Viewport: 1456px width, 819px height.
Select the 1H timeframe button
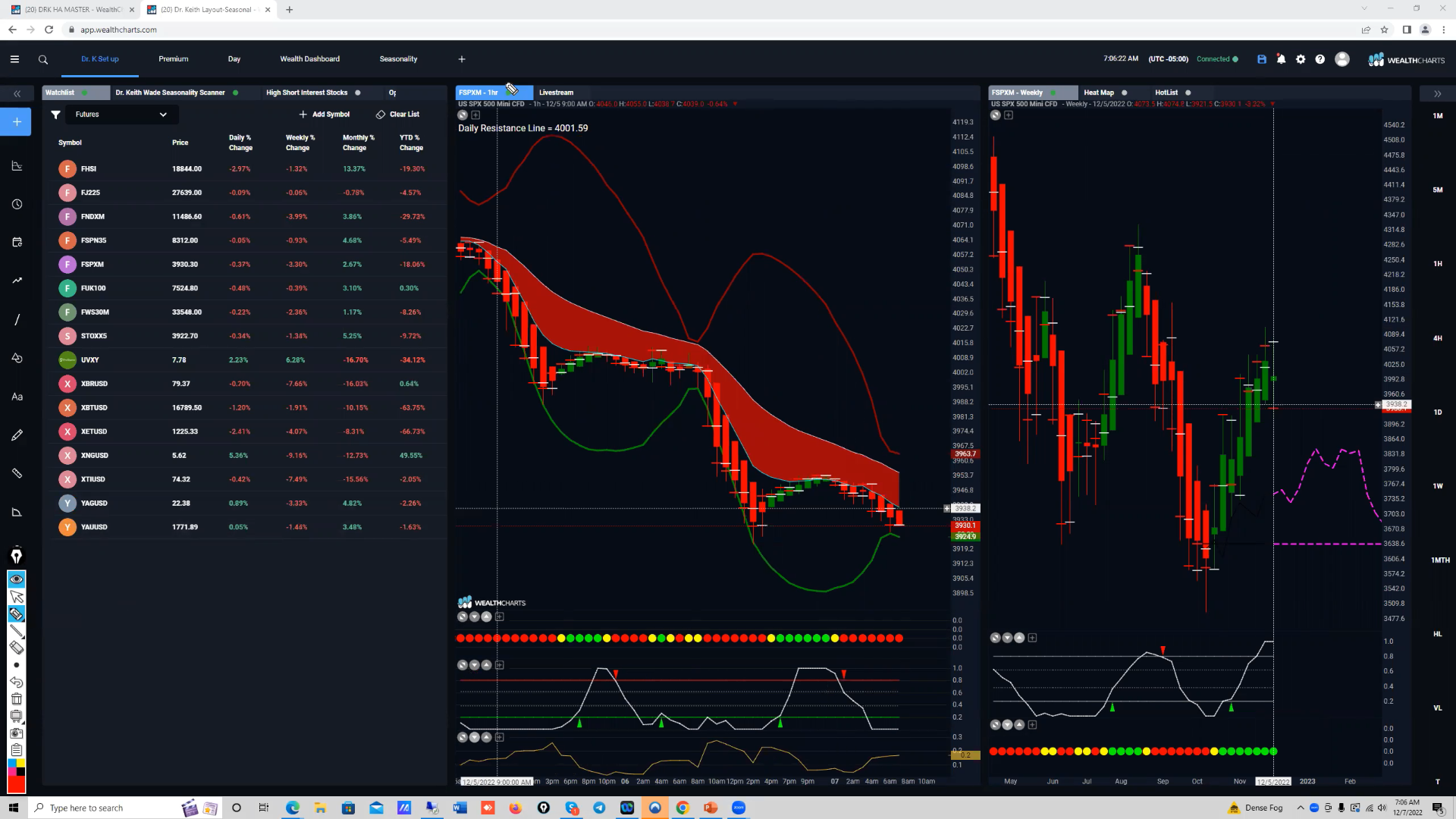(1438, 264)
